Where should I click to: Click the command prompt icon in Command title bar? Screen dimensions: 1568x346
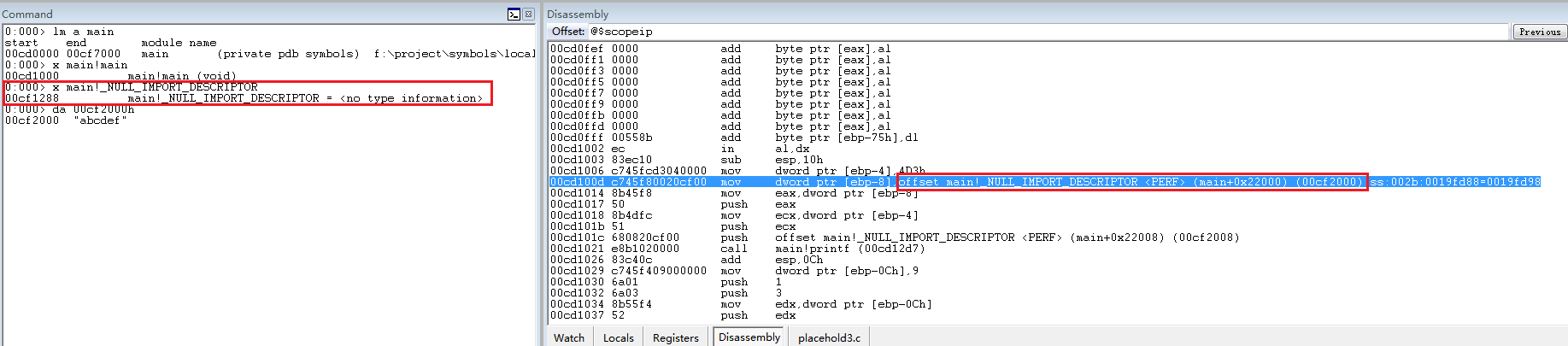[x=514, y=14]
